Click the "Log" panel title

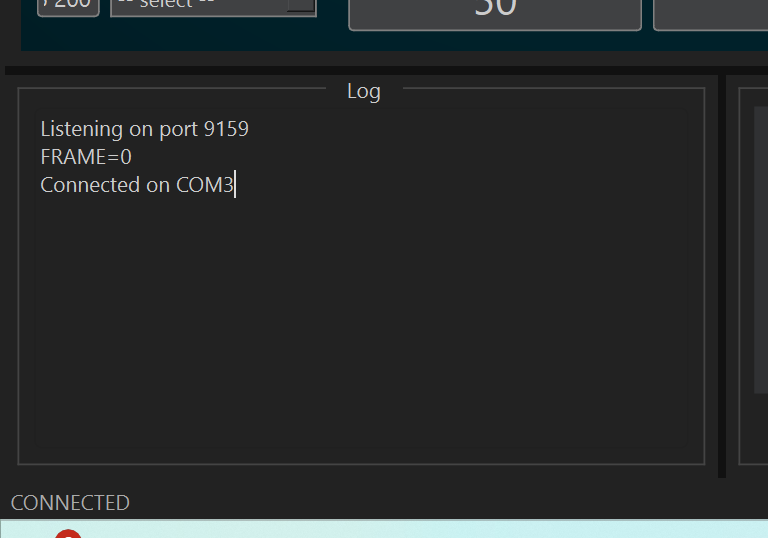point(363,91)
